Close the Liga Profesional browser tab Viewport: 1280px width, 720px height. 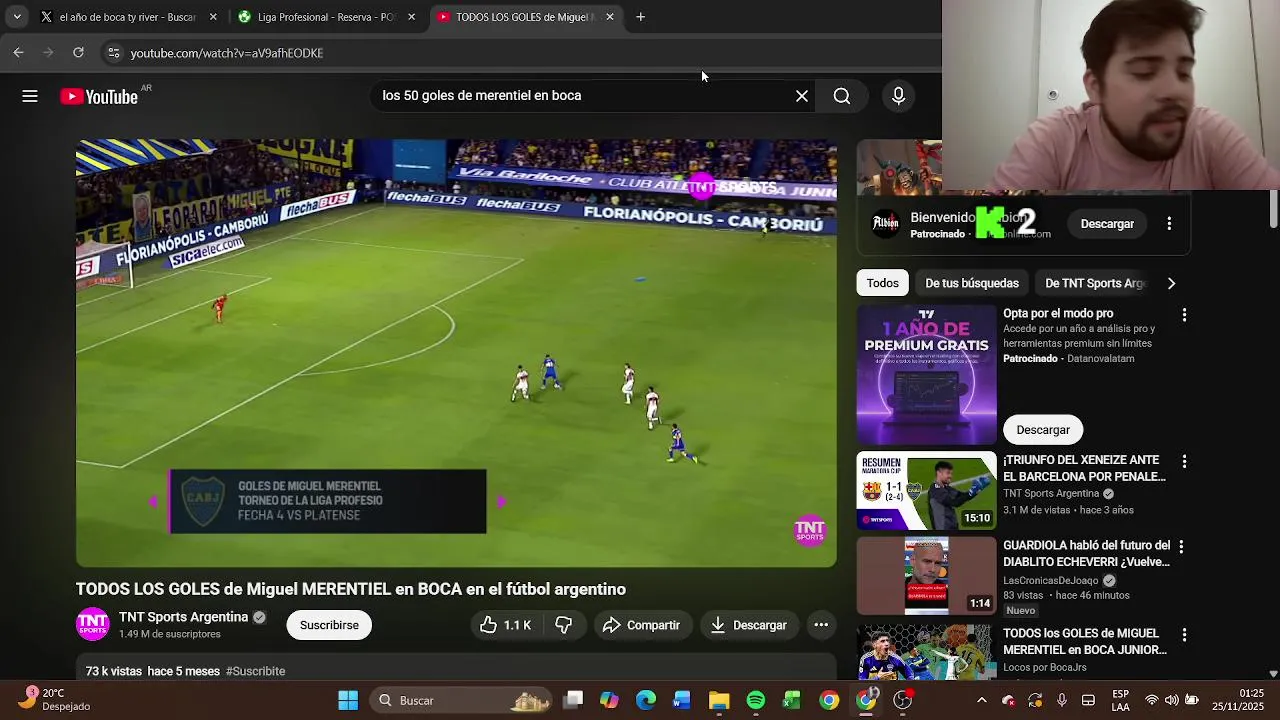(x=411, y=17)
